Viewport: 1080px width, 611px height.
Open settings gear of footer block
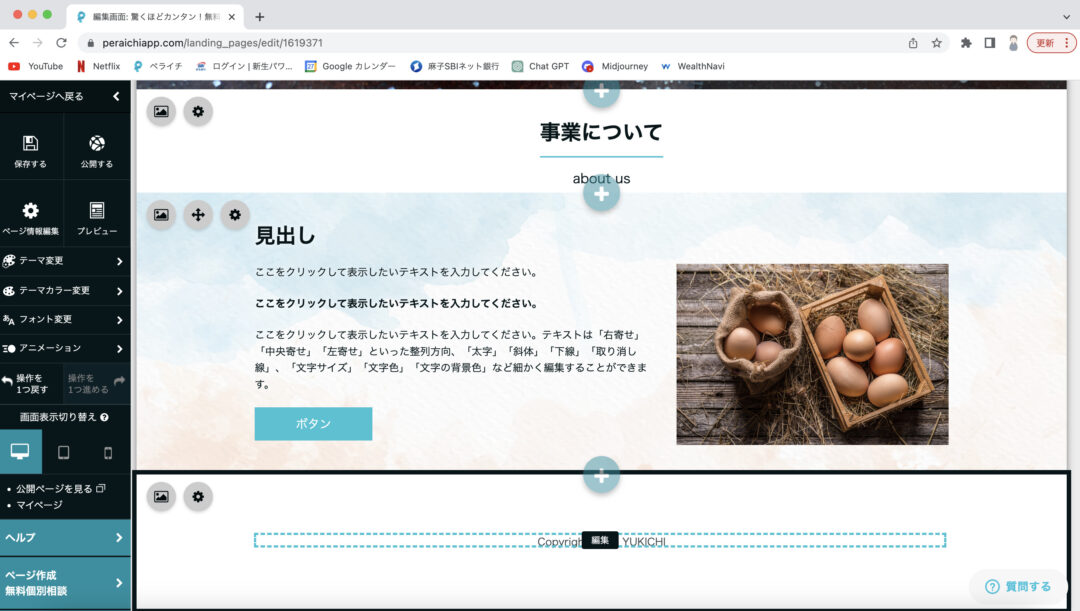pos(198,496)
